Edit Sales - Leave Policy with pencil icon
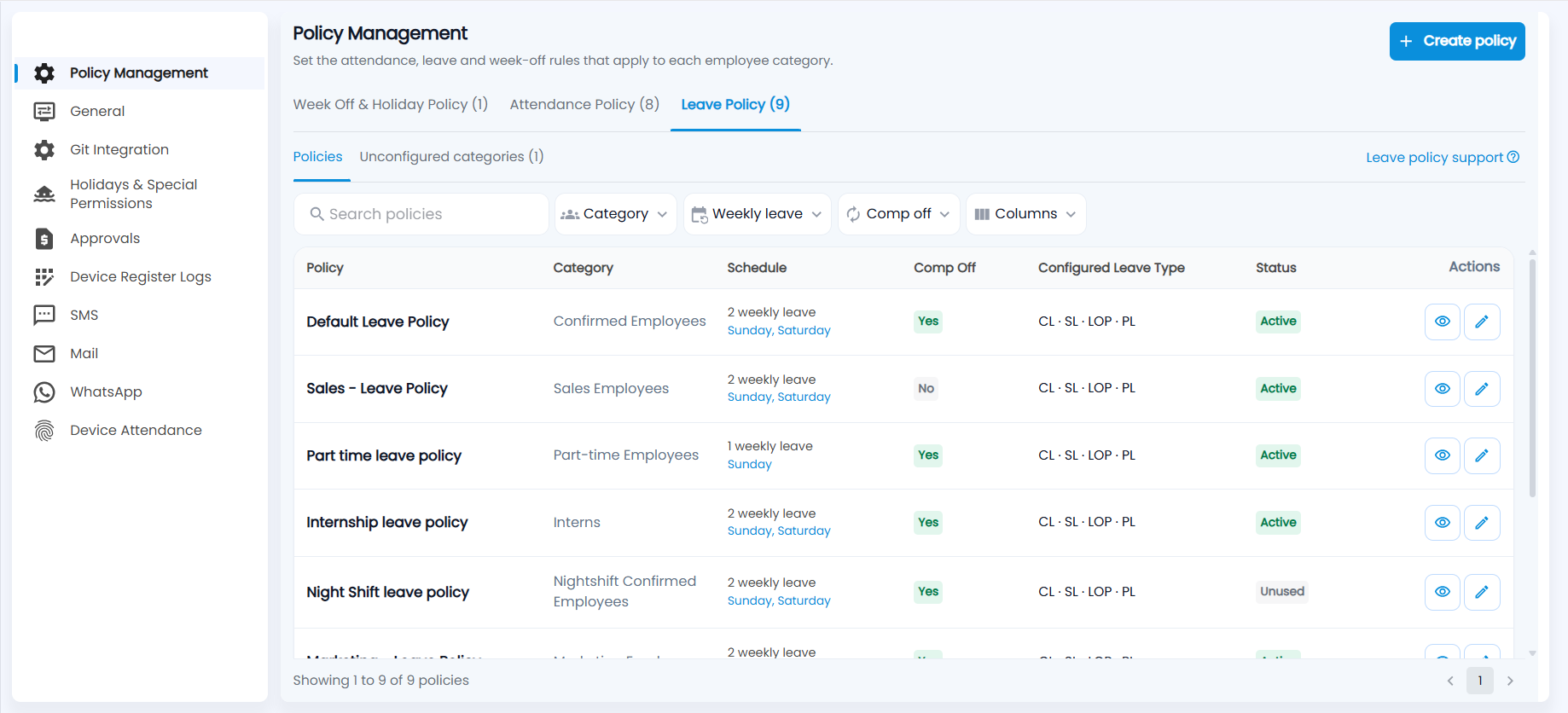 1482,388
